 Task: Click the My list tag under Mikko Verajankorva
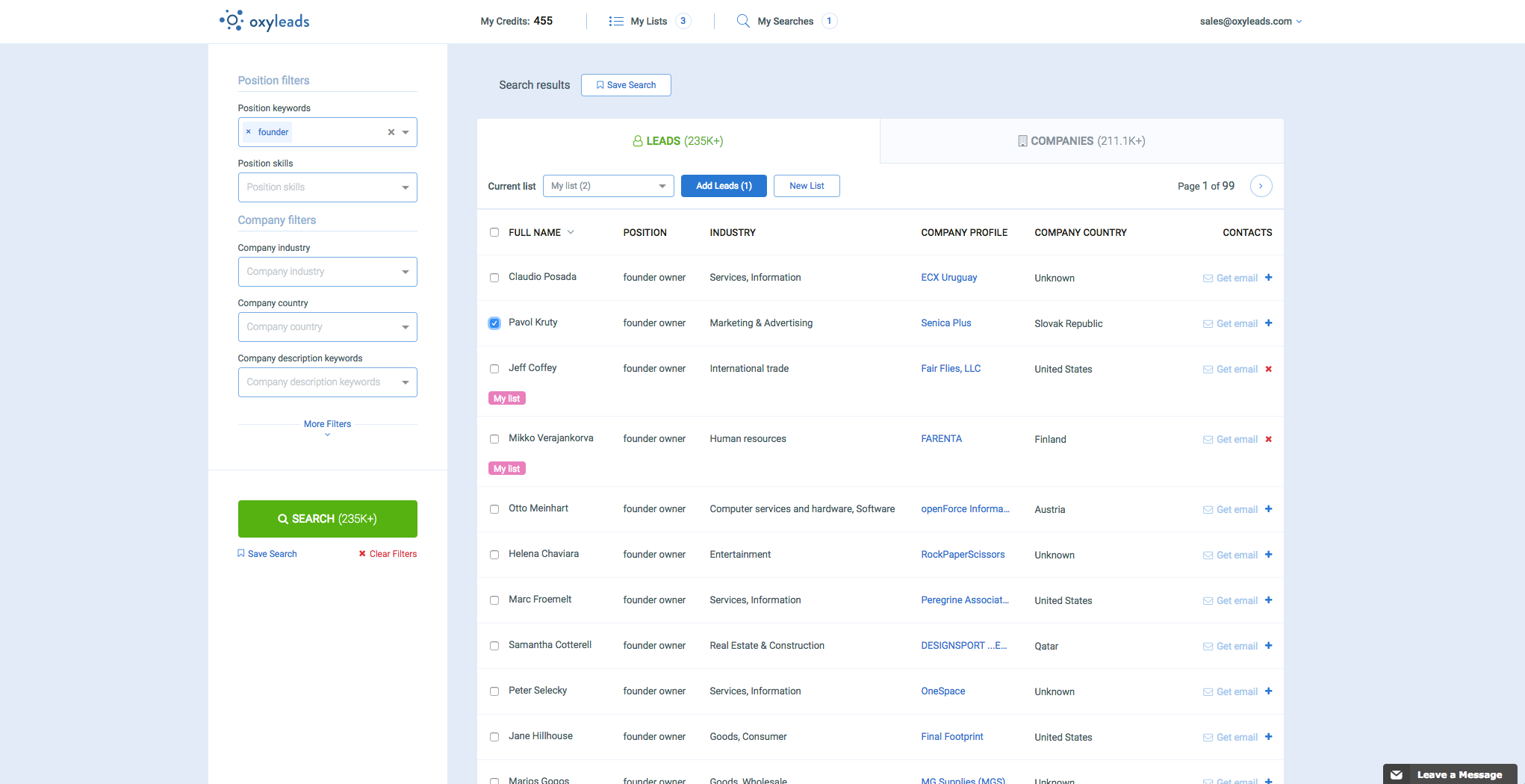click(x=506, y=469)
